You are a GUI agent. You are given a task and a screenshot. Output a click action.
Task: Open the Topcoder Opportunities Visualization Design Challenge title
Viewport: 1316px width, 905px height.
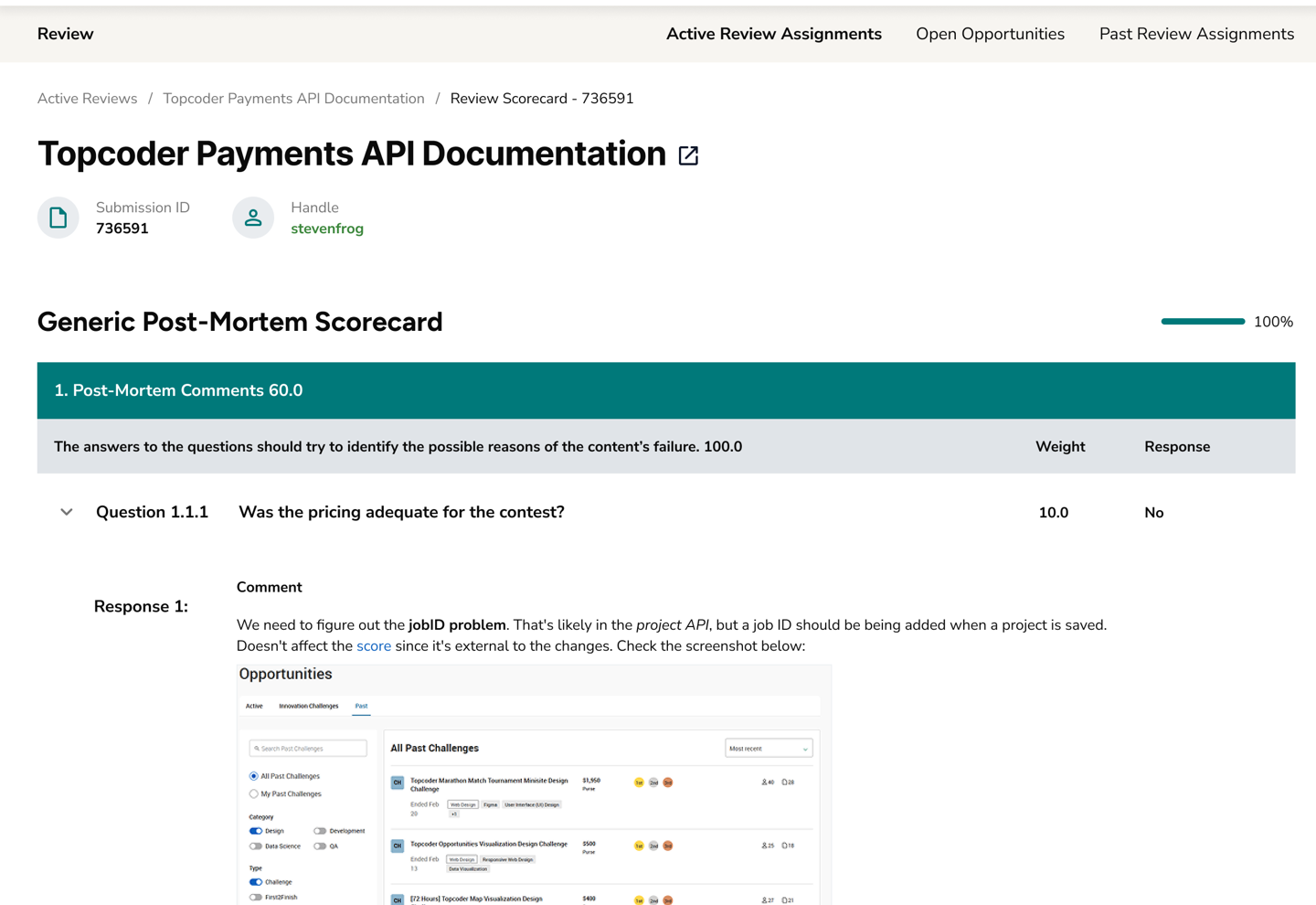(x=489, y=844)
